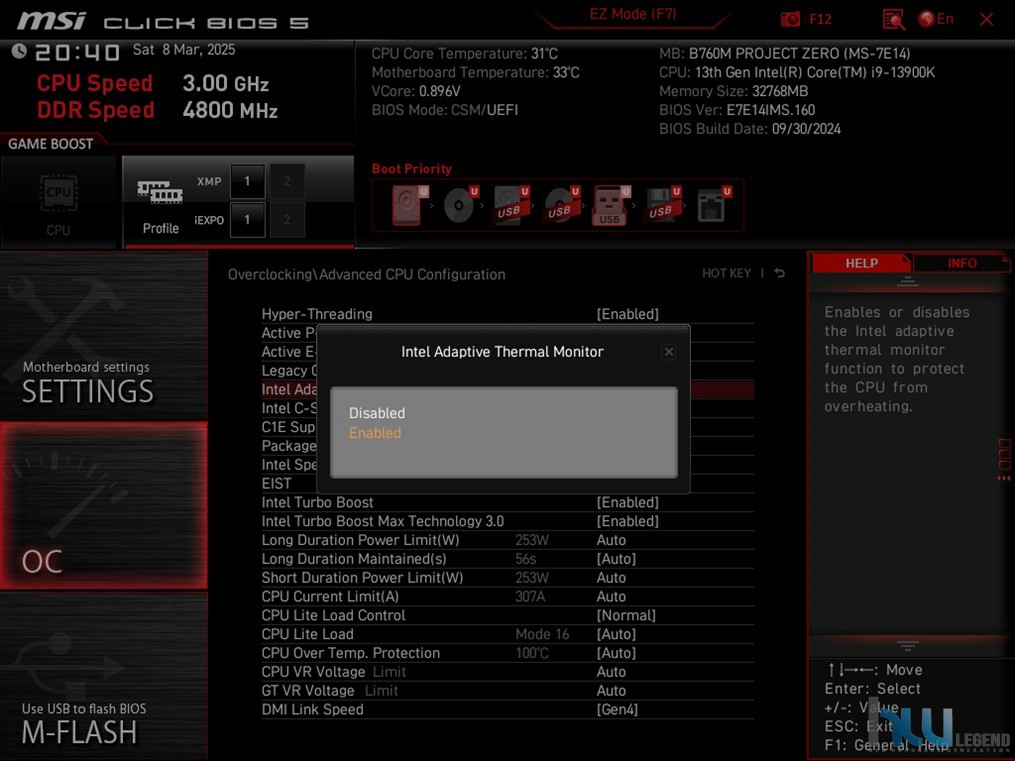The width and height of the screenshot is (1015, 761).
Task: Click GT VR Voltage Limit Auto field
Action: click(x=611, y=690)
